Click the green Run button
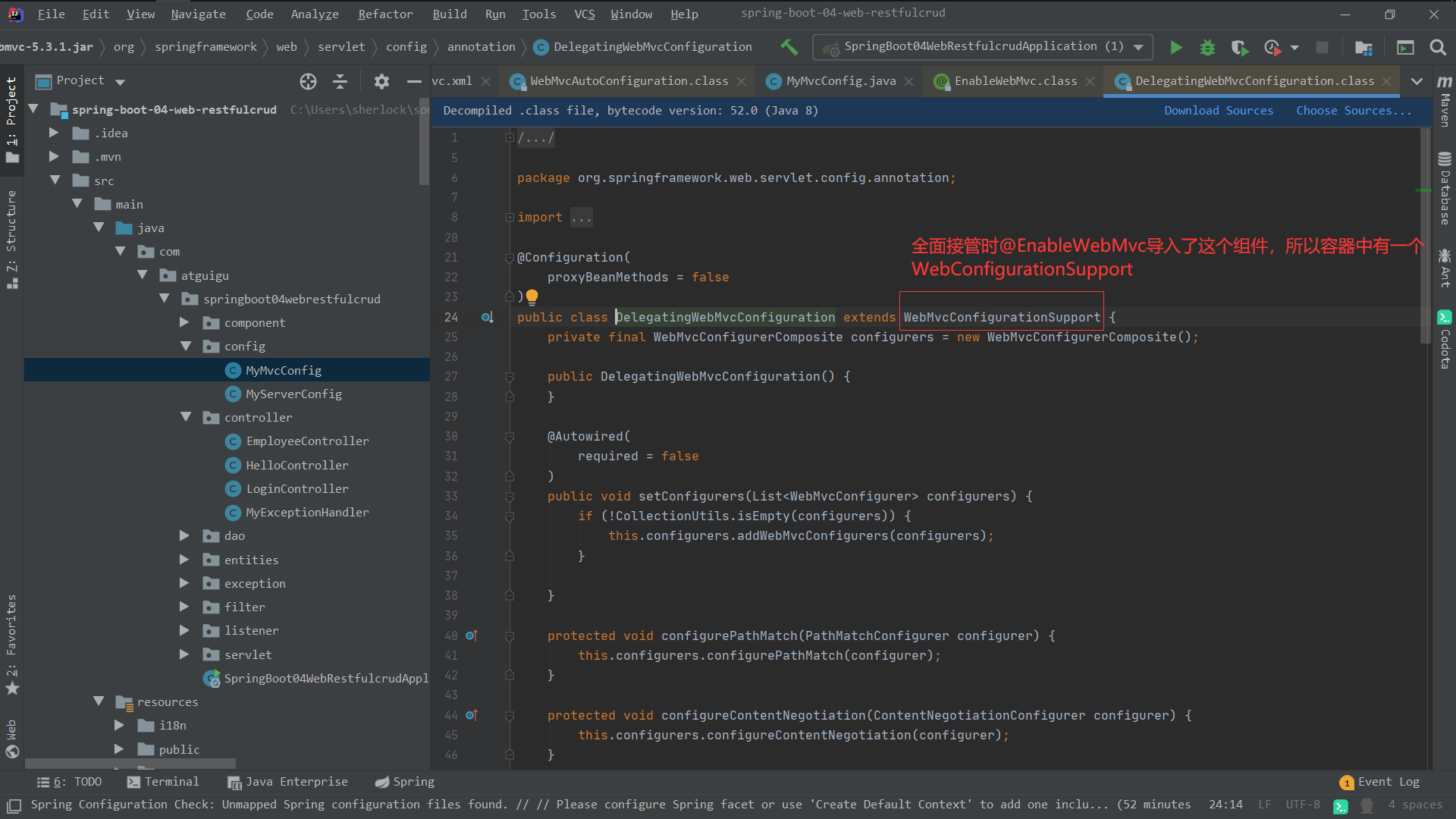Image resolution: width=1456 pixels, height=819 pixels. coord(1175,47)
